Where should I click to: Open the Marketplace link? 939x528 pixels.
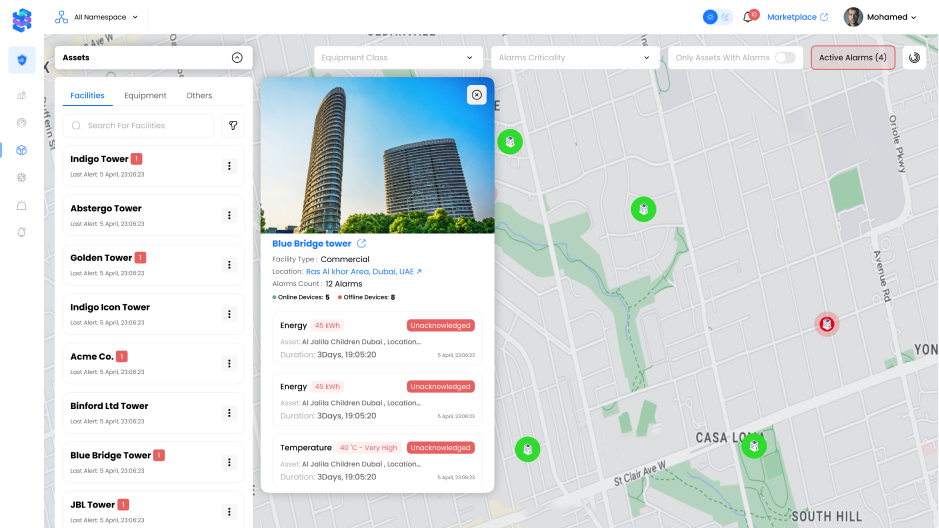797,17
